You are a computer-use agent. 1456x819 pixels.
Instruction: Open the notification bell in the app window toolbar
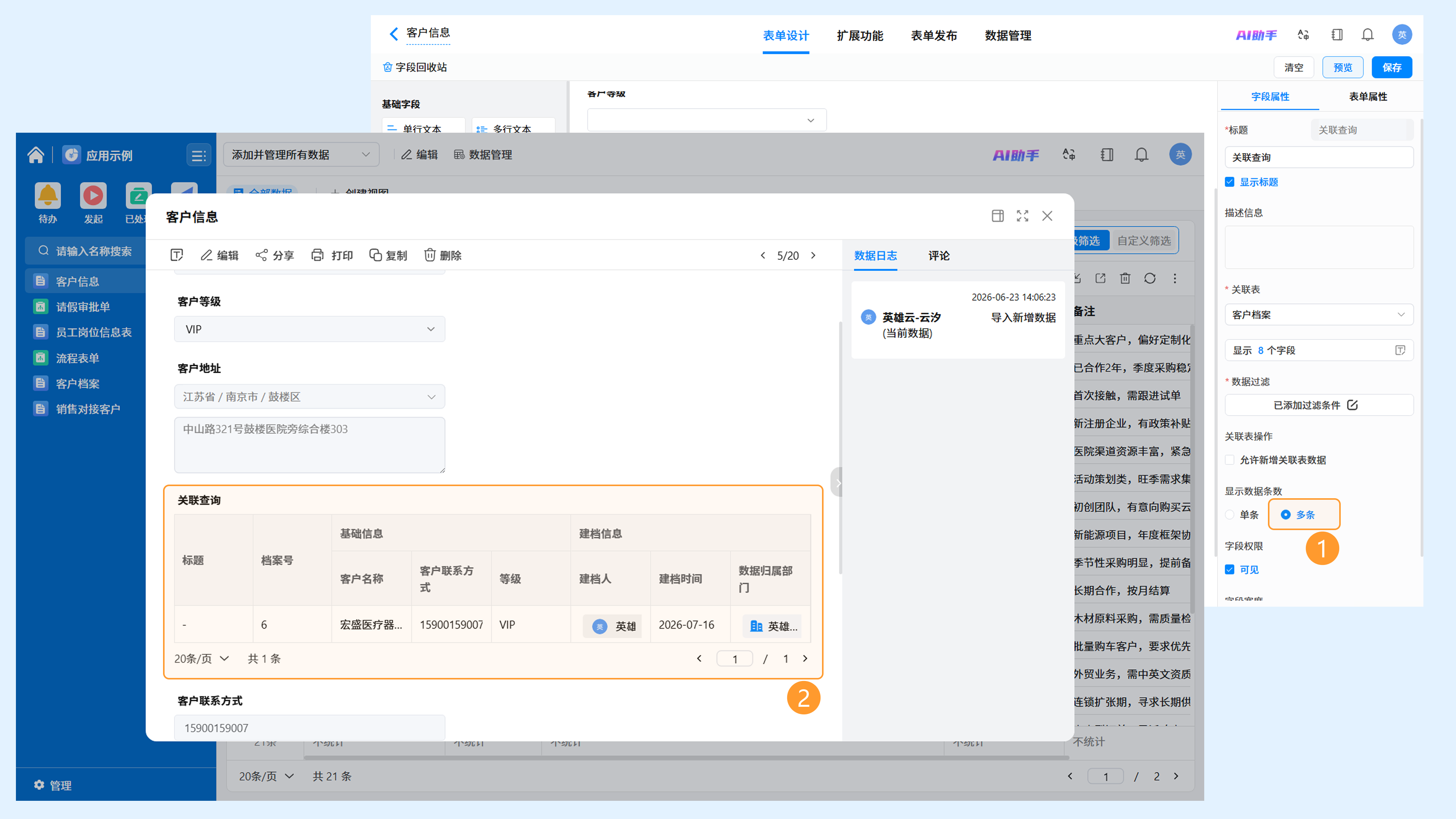click(x=1141, y=155)
